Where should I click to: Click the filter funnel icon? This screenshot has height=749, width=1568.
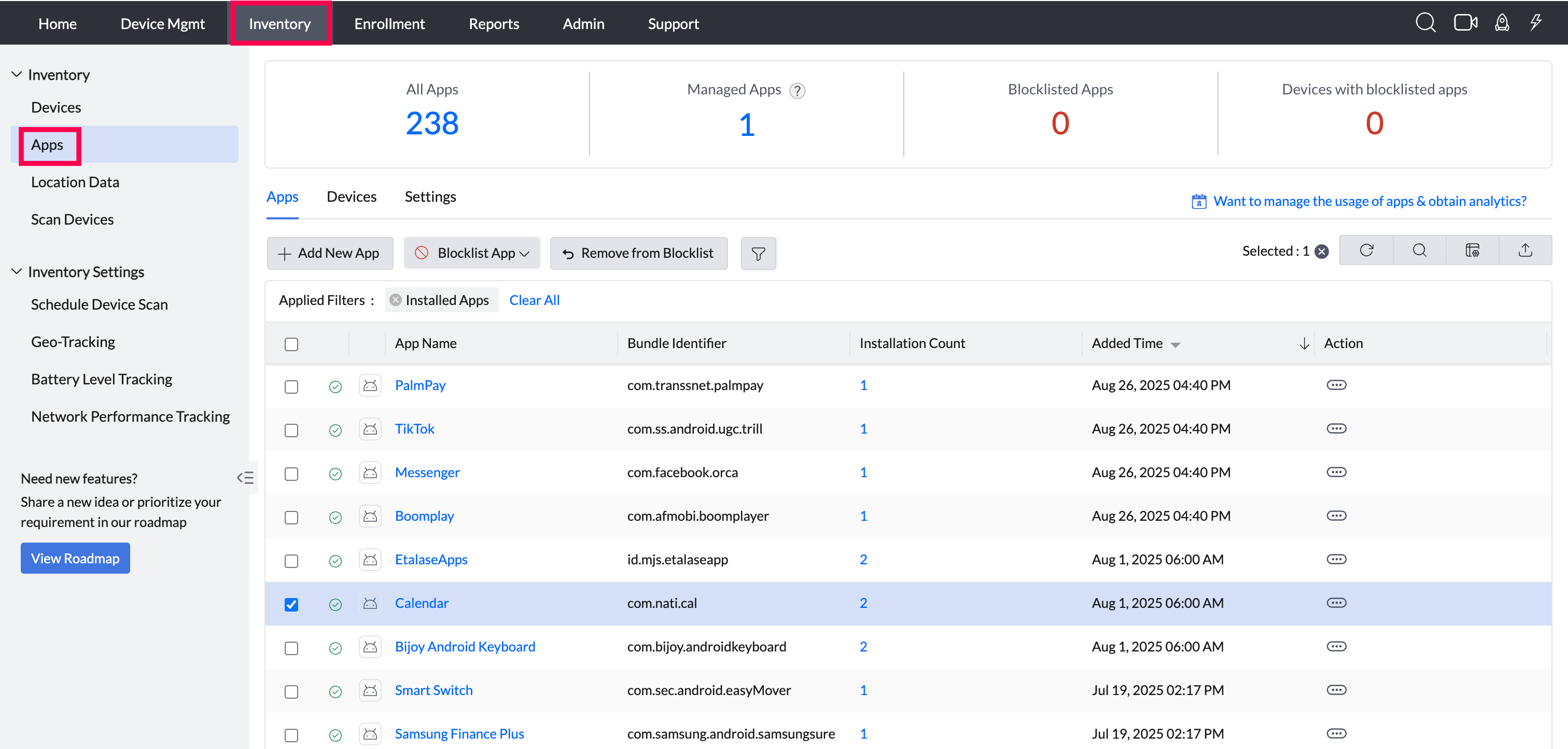coord(758,253)
